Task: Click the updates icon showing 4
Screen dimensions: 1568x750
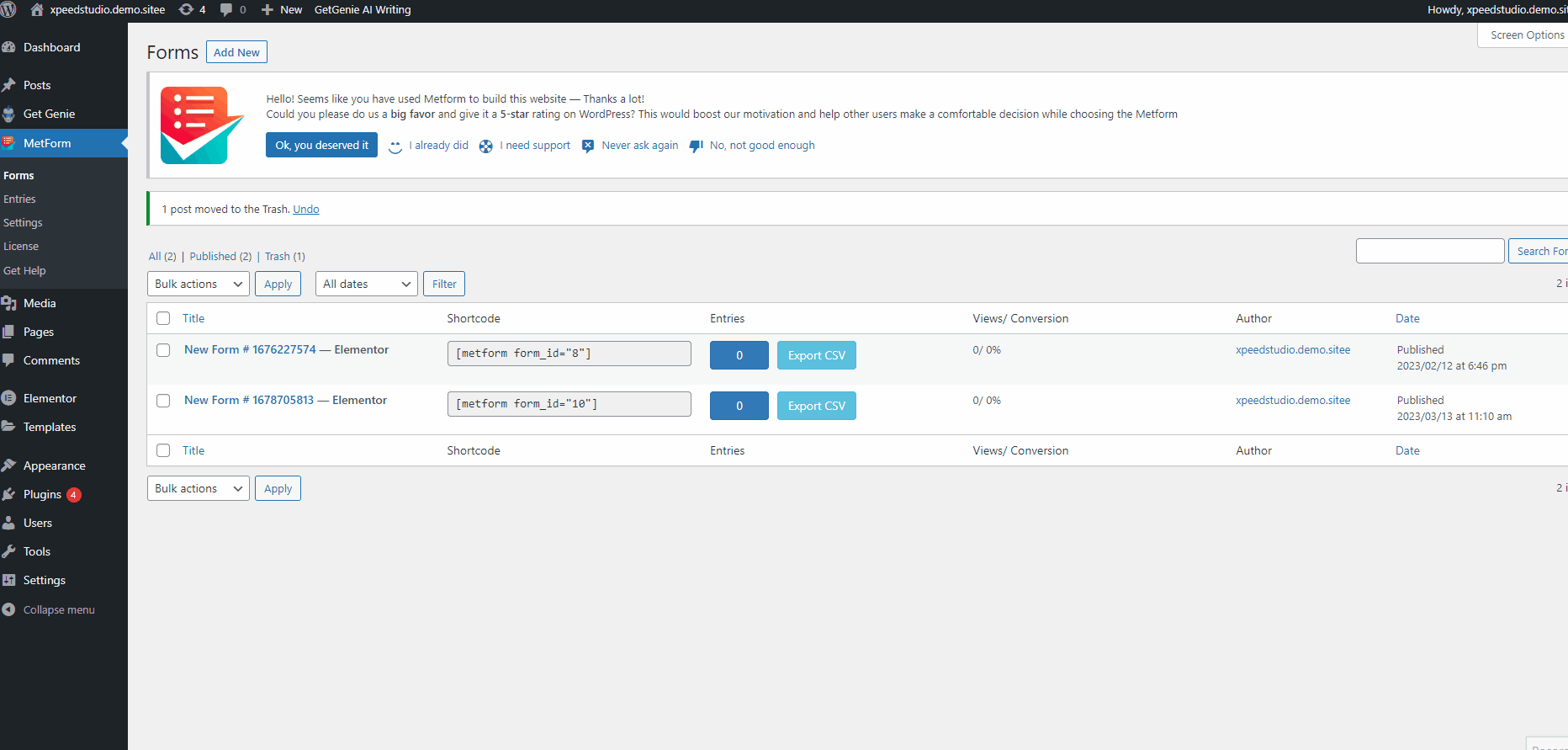Action: 186,9
